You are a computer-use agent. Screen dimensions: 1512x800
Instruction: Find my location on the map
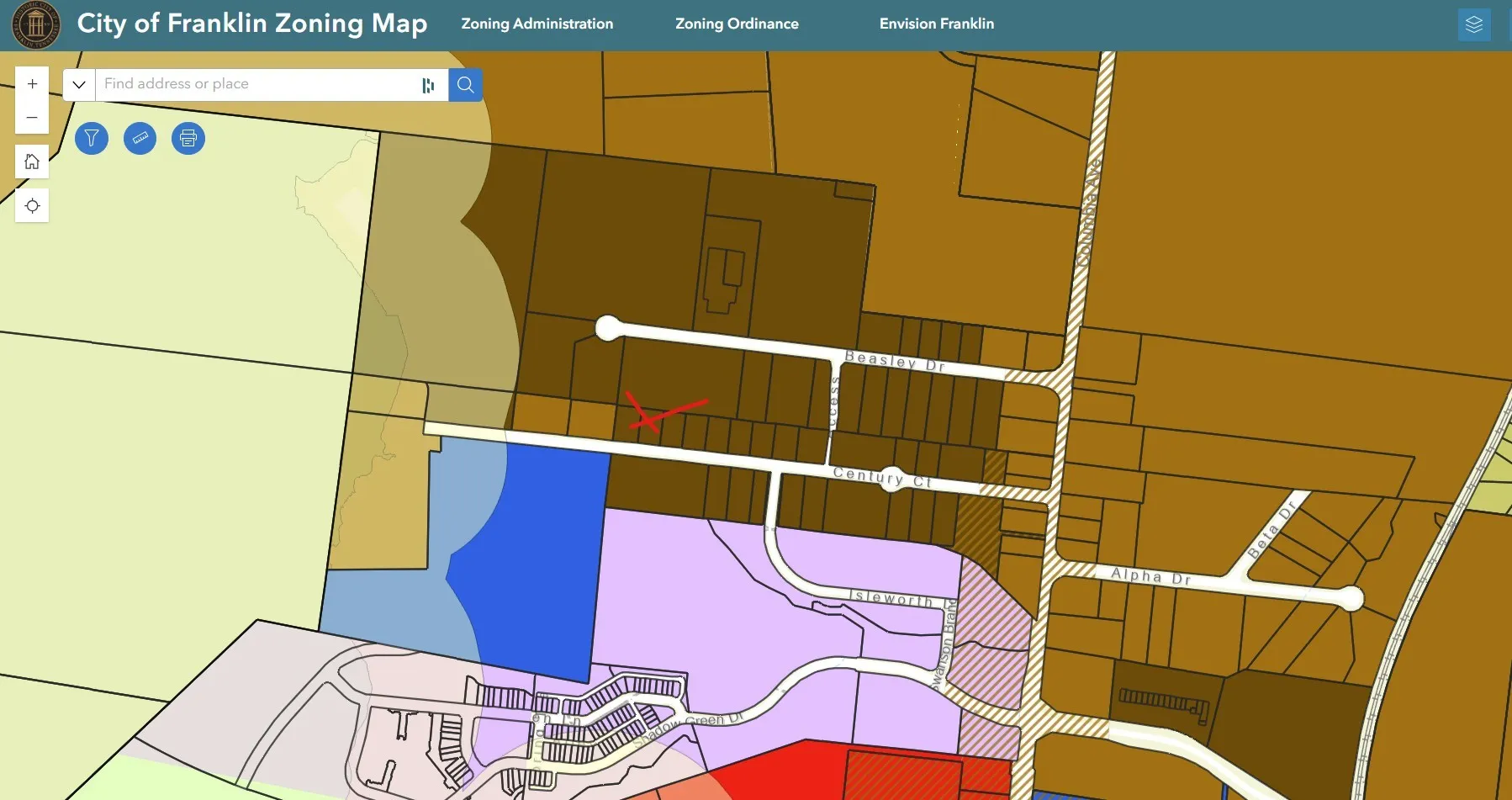coord(32,206)
